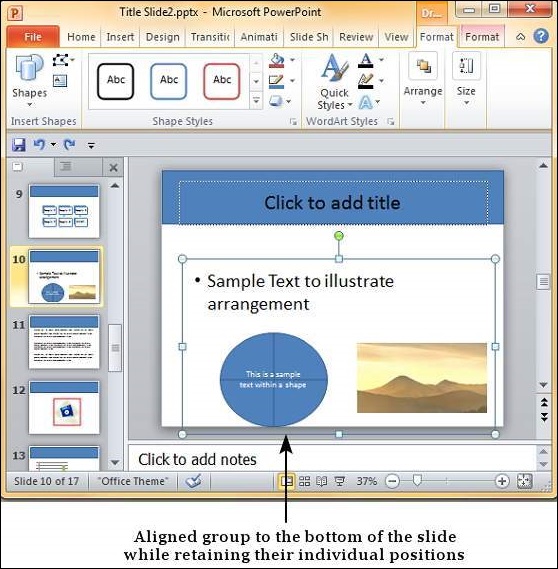558x569 pixels.
Task: Fit slide to current window
Action: click(525, 482)
